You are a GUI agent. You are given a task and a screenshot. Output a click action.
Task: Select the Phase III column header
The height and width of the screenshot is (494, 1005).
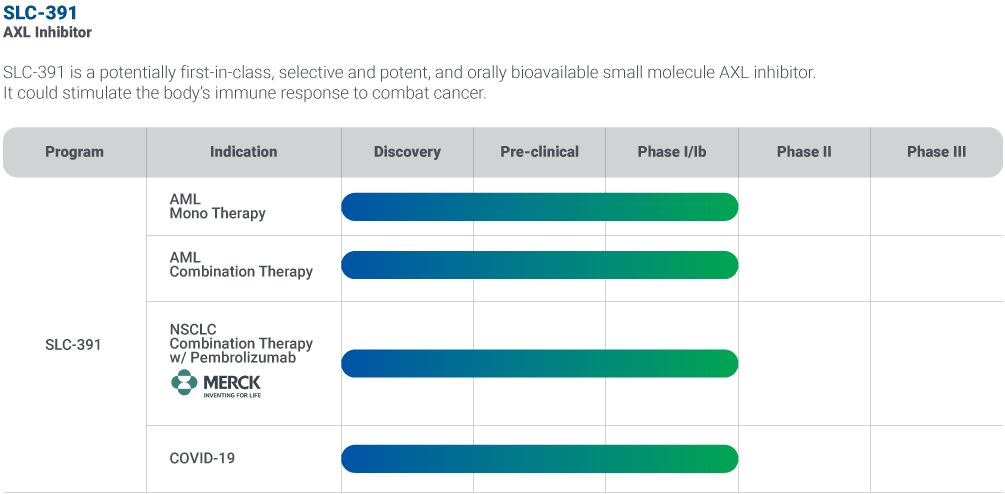click(936, 152)
